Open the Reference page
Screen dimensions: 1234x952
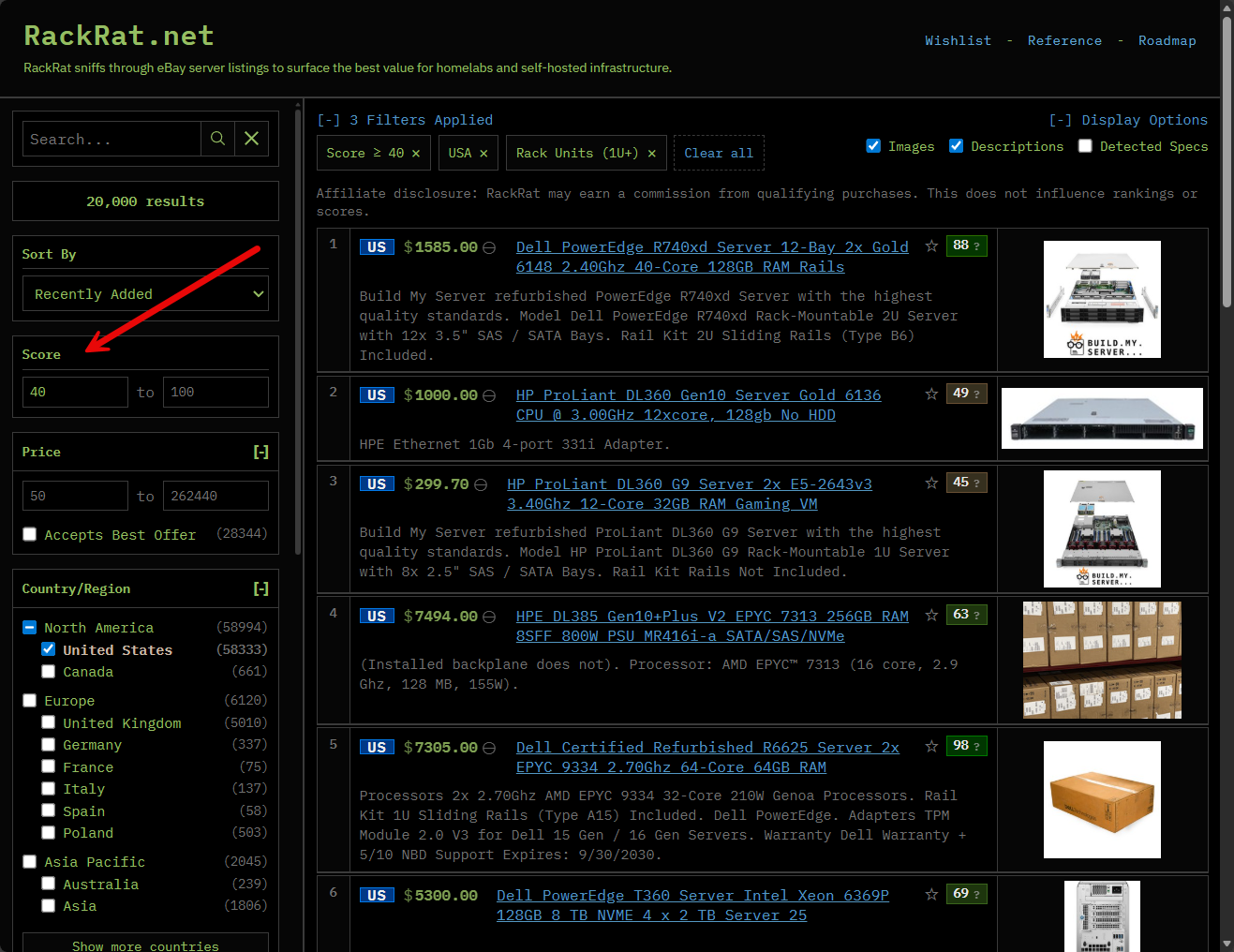(x=1064, y=40)
